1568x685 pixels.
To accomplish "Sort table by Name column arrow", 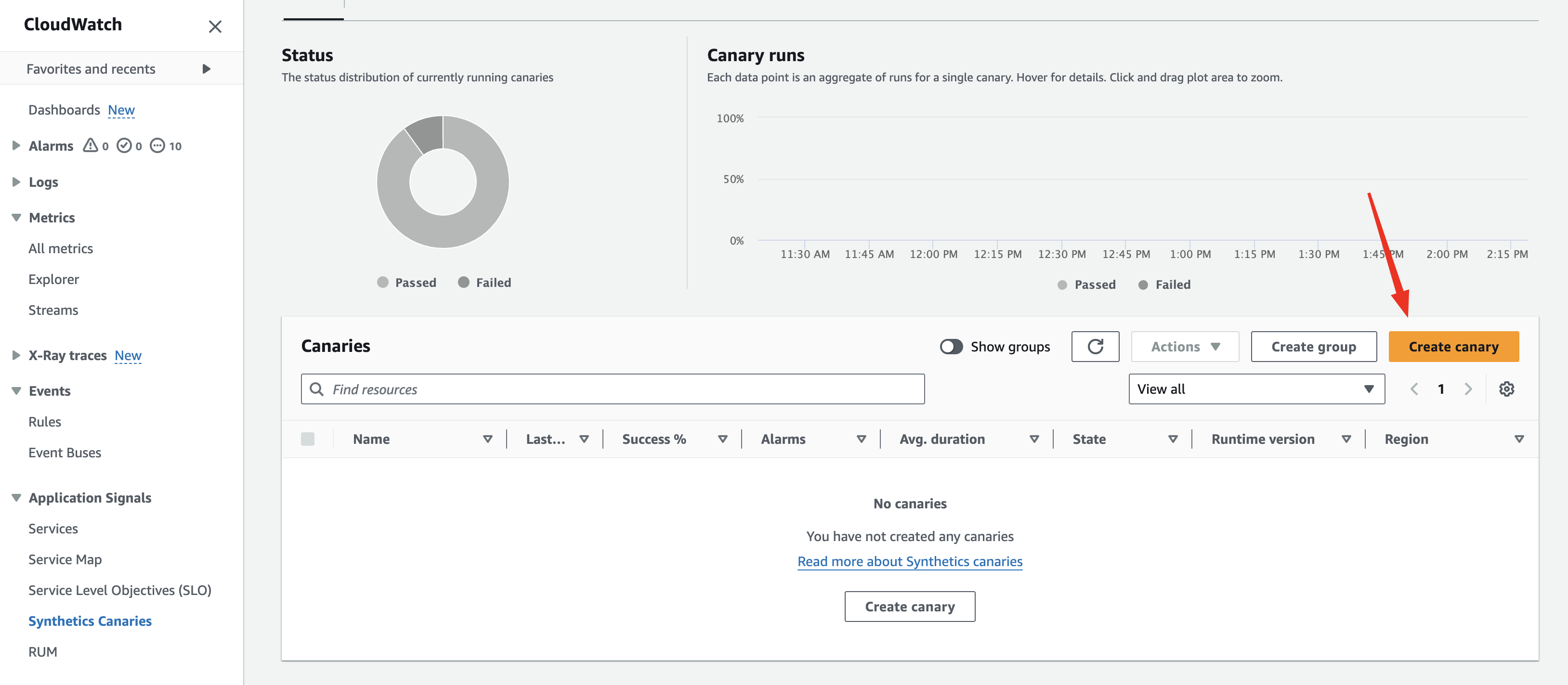I will click(487, 439).
